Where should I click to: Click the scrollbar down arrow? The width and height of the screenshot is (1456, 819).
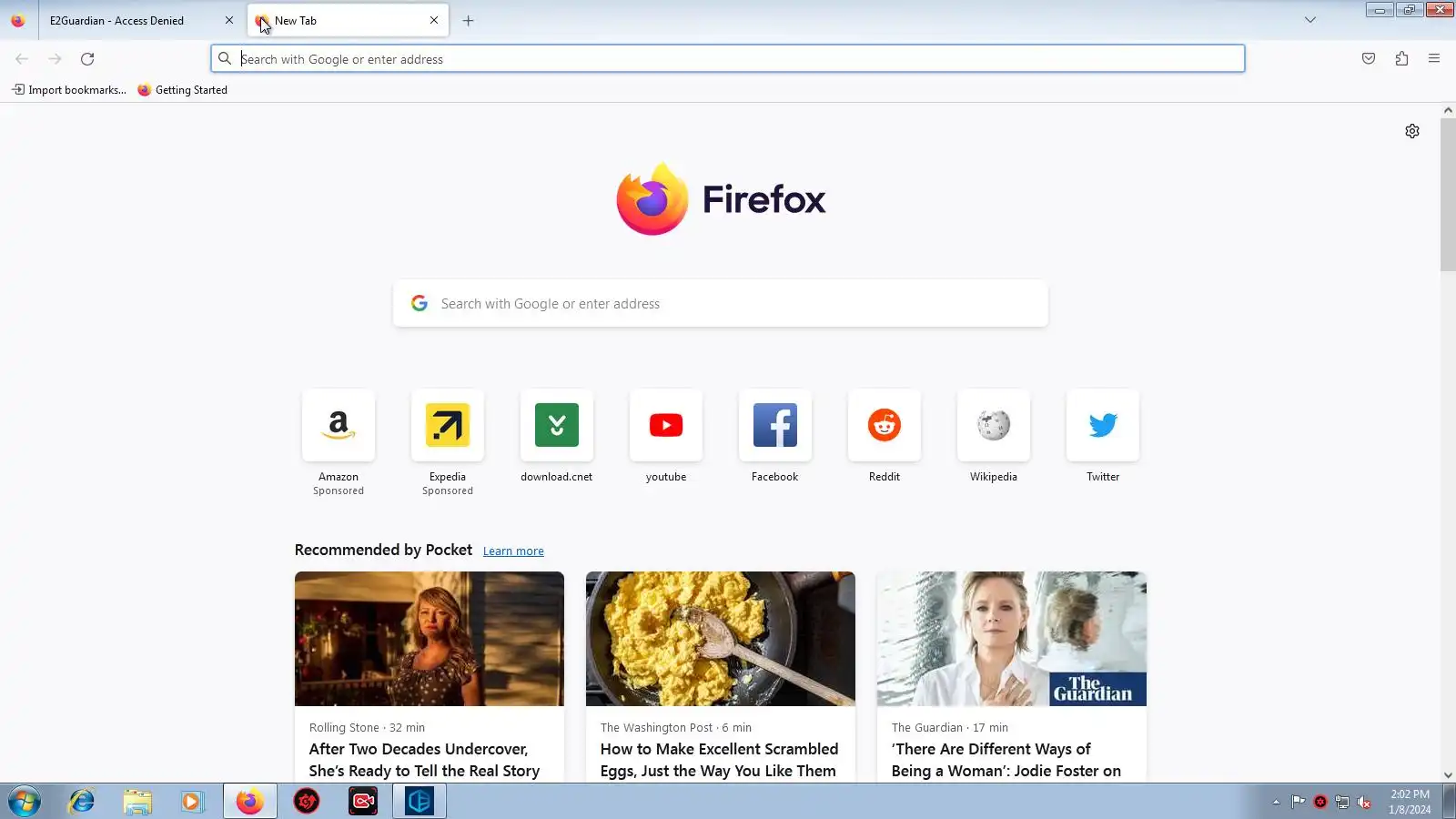click(x=1448, y=775)
